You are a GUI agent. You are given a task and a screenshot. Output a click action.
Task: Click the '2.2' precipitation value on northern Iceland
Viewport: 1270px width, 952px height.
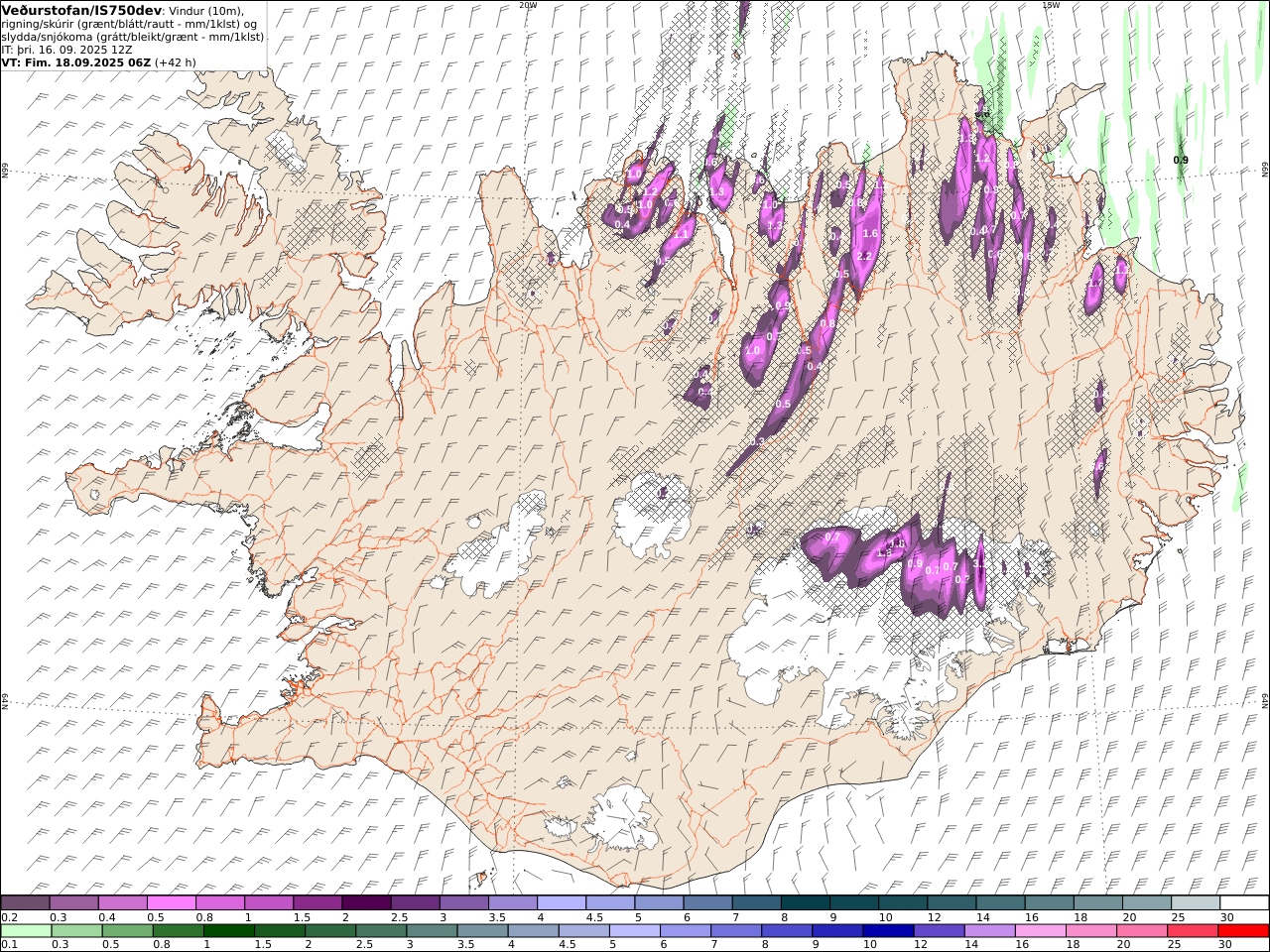863,256
